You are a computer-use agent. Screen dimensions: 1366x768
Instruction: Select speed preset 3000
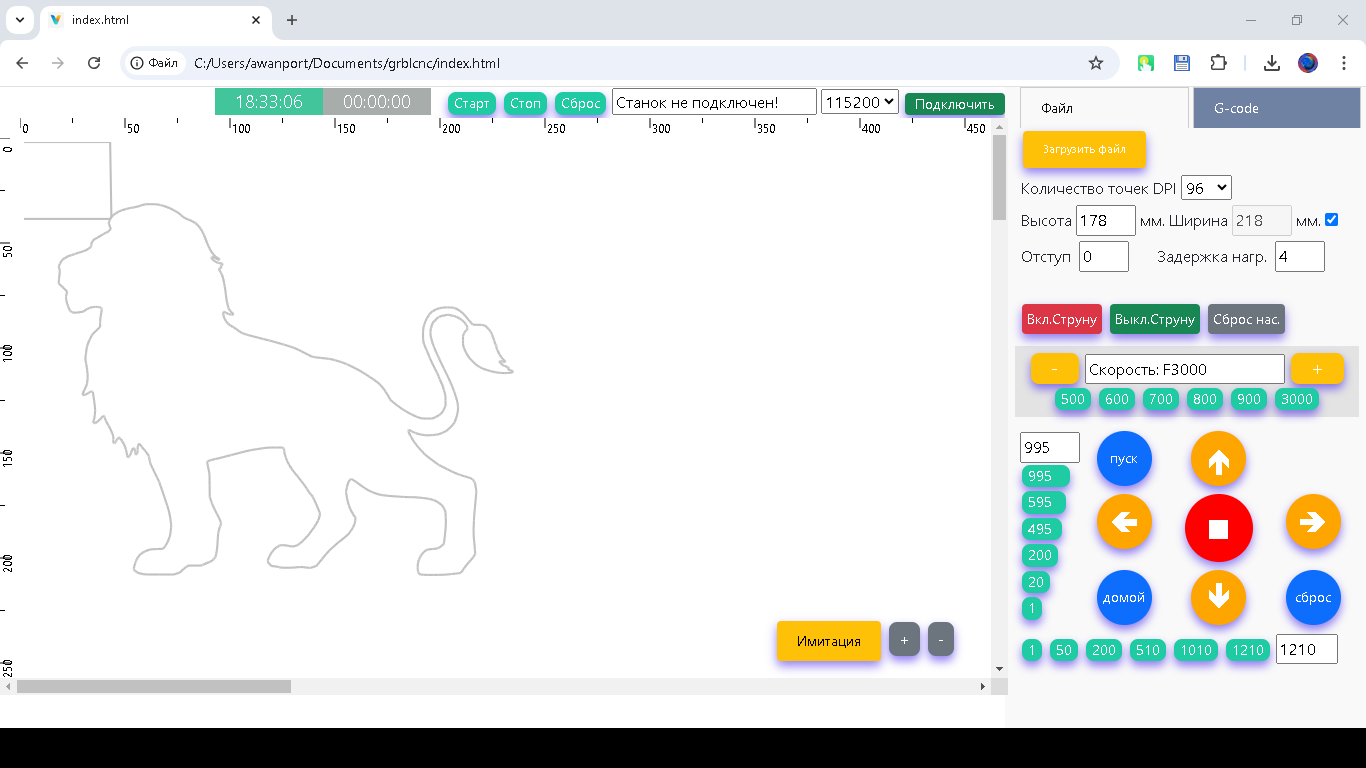pyautogui.click(x=1297, y=399)
